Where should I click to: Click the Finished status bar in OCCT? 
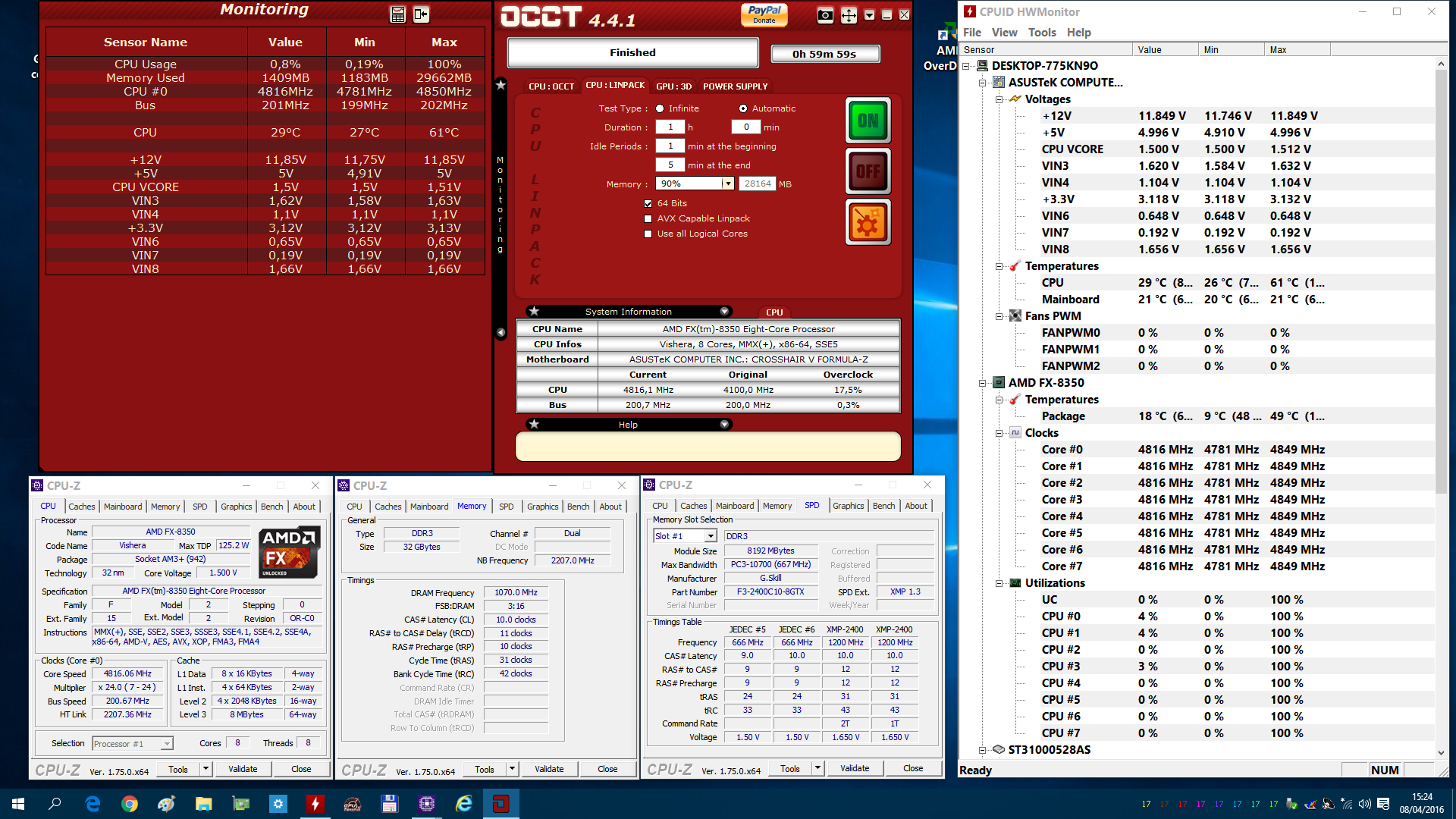[632, 52]
